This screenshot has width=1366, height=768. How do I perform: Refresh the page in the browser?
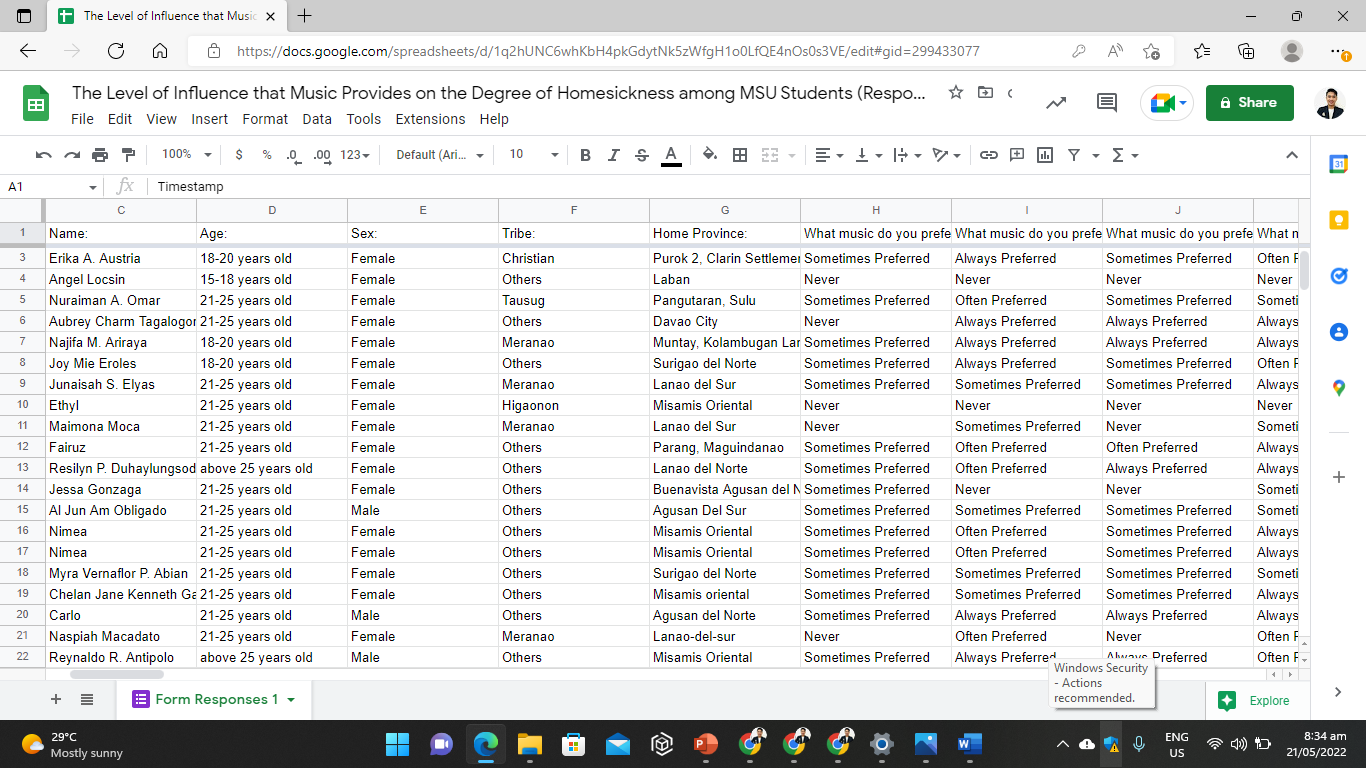coord(115,51)
